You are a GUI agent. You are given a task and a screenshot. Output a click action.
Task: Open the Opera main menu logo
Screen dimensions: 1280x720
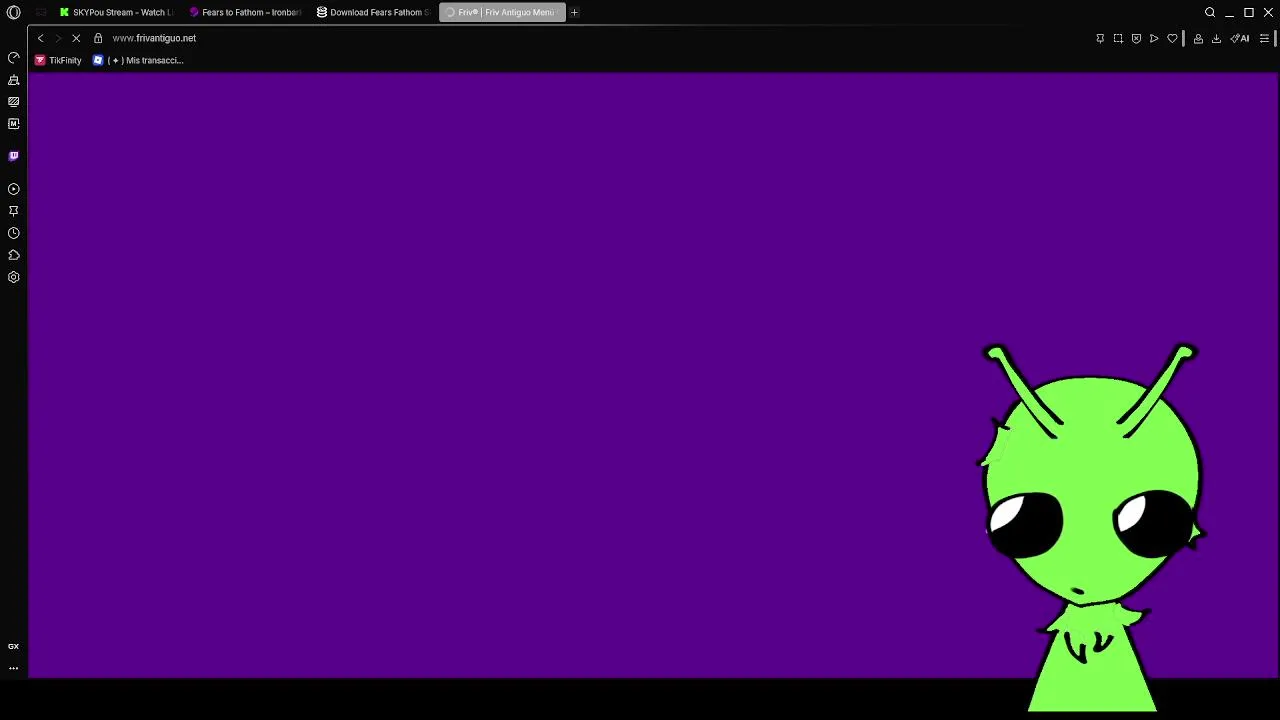13,12
